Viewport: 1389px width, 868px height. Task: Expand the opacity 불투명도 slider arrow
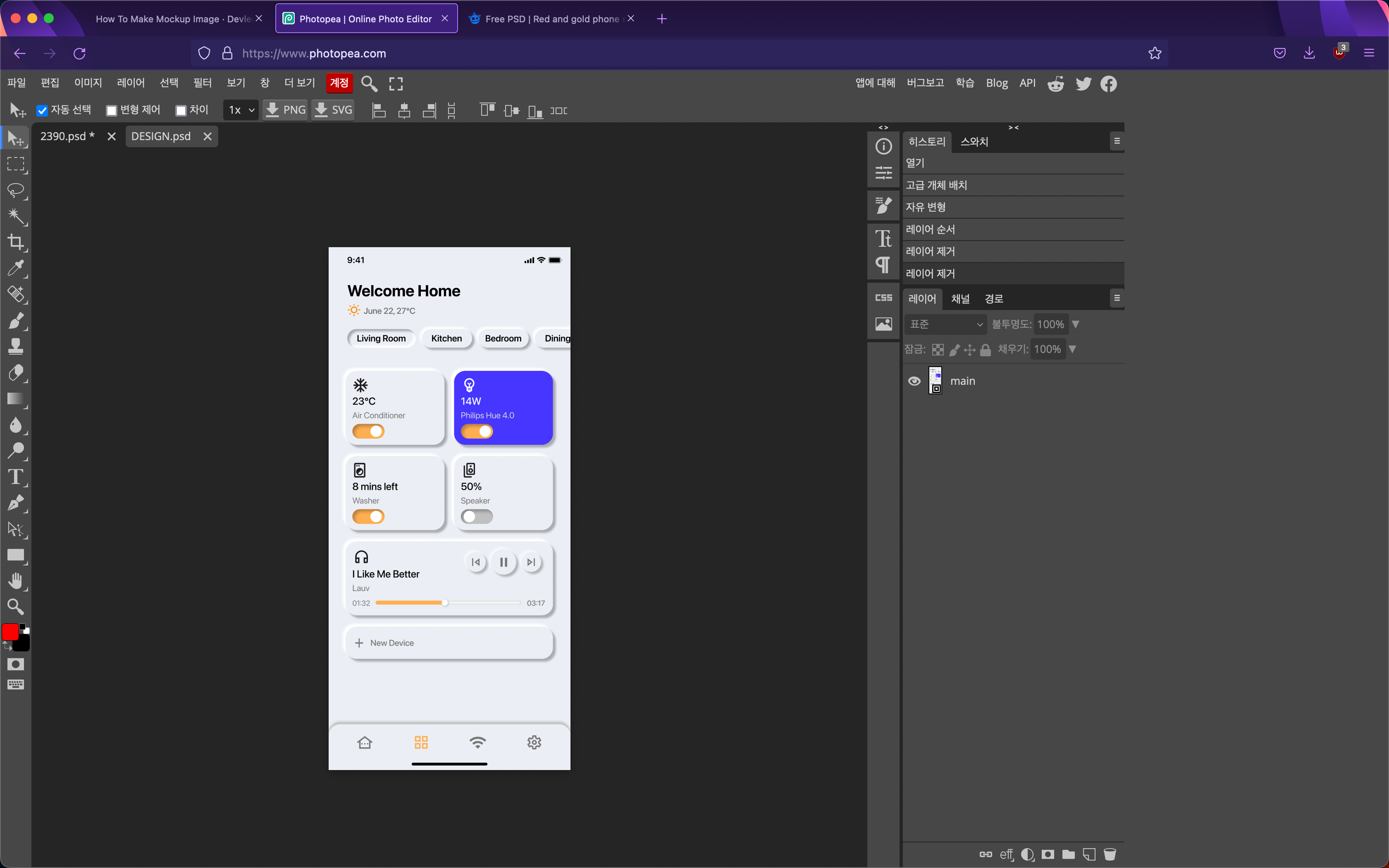1076,324
